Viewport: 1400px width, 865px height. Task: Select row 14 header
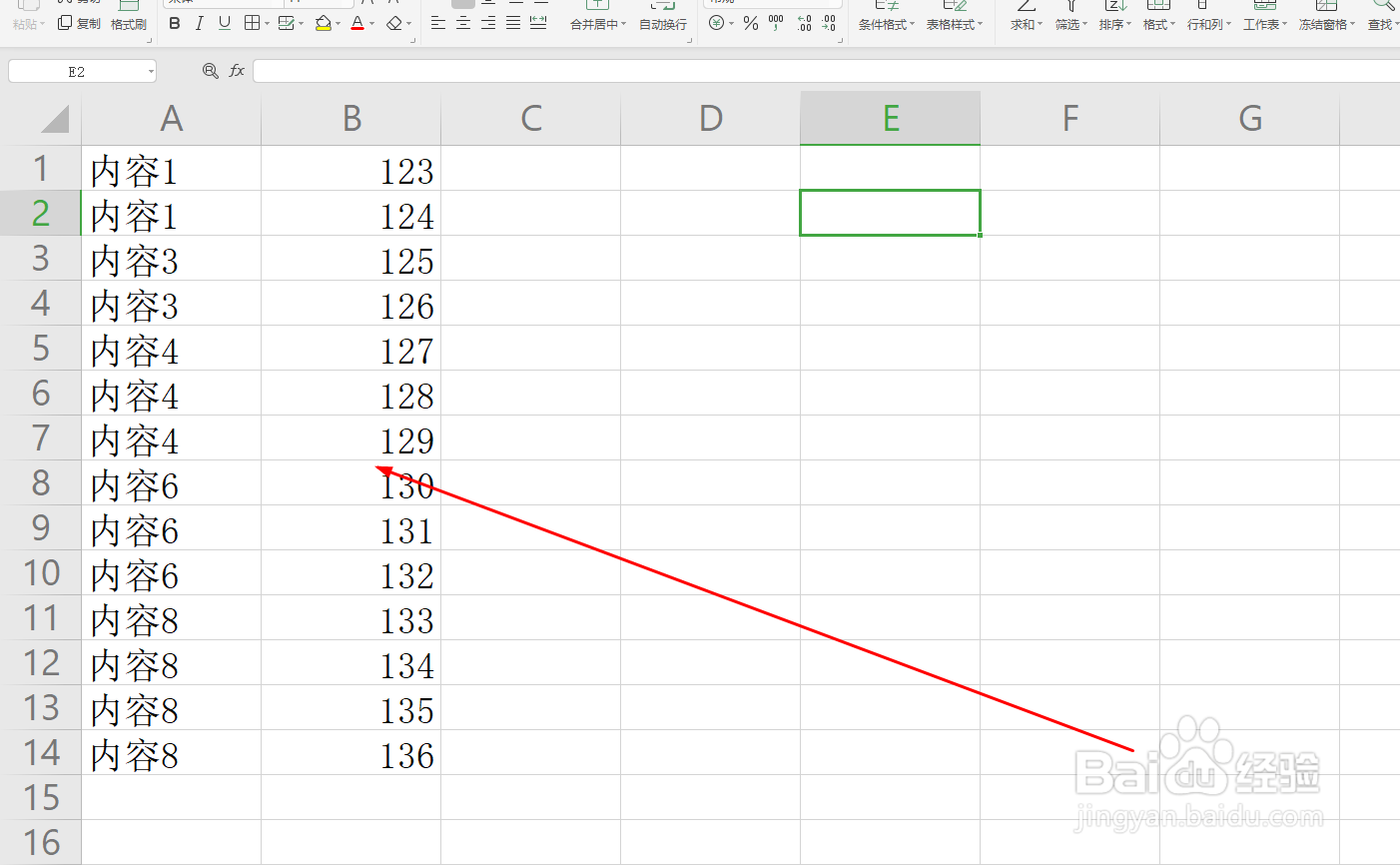(41, 752)
